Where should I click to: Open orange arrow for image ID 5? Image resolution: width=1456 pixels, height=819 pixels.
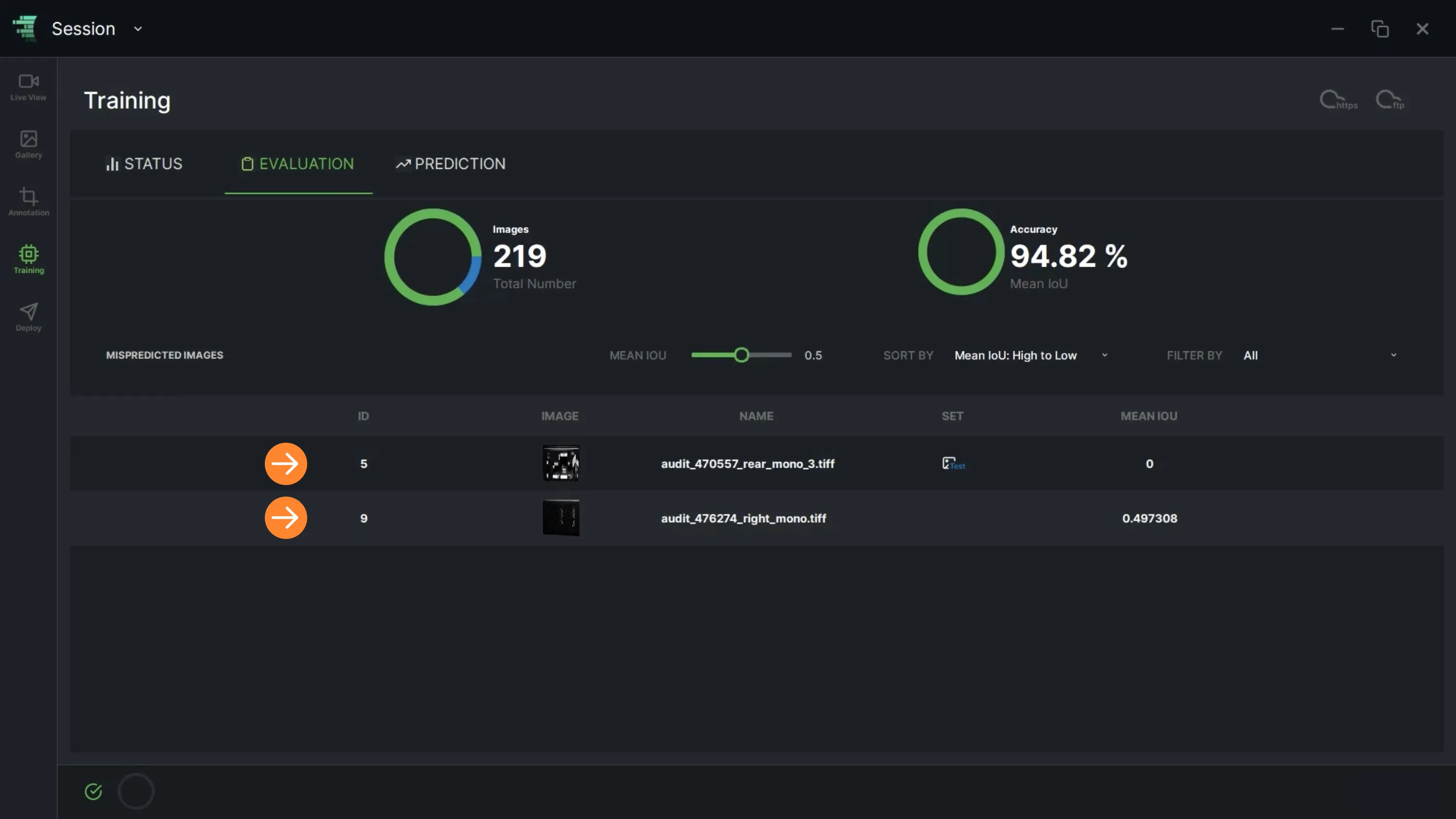click(x=286, y=464)
